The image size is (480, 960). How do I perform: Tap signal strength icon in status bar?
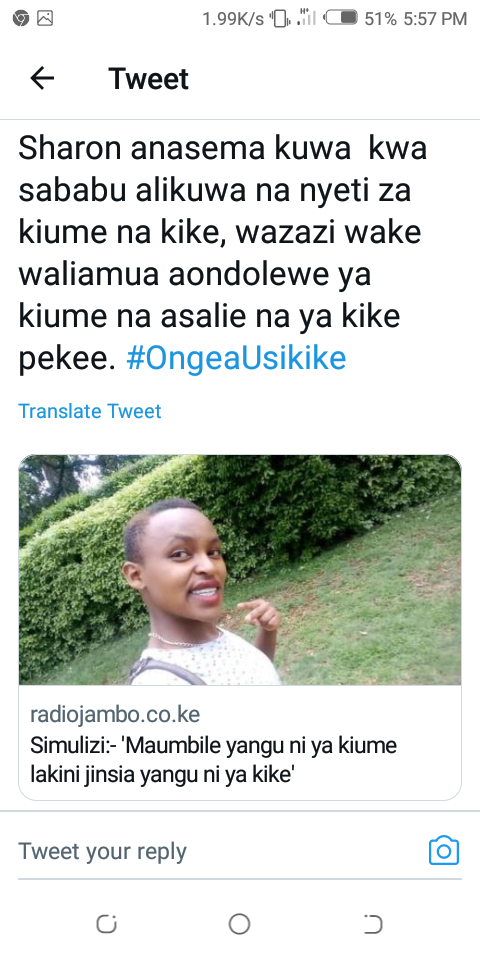tap(307, 18)
